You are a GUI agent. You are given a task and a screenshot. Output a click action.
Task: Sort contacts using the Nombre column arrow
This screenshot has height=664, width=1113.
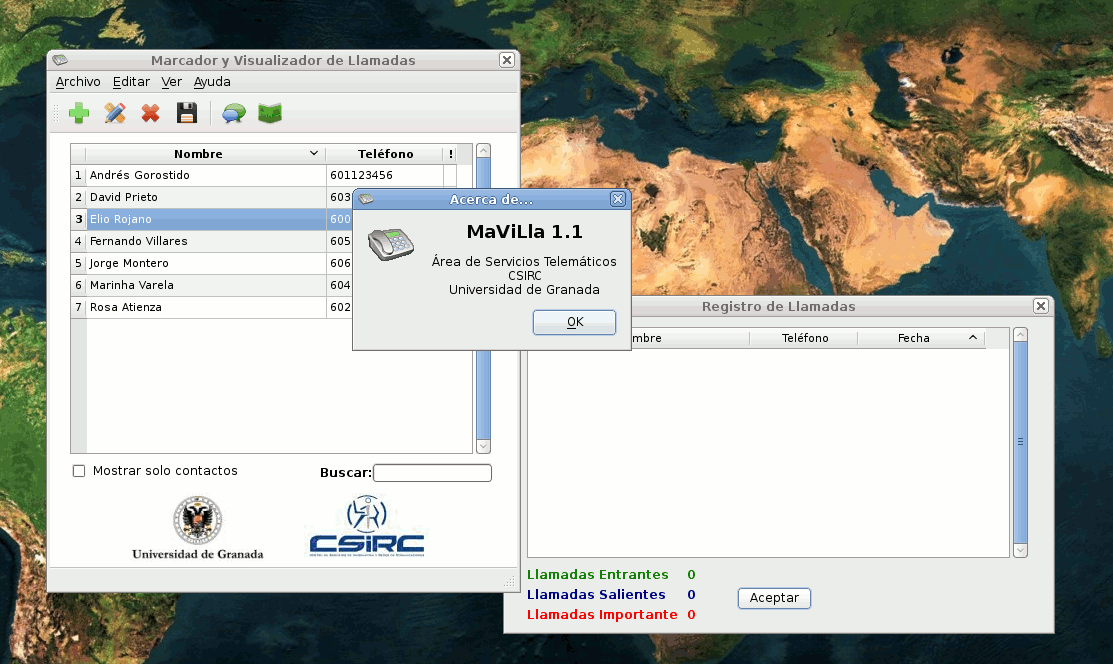coord(314,154)
